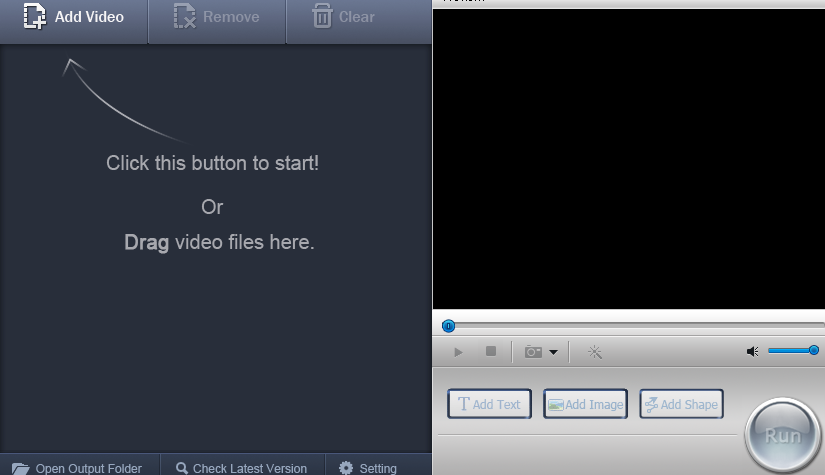This screenshot has height=475, width=825.
Task: Open the output folder
Action: pyautogui.click(x=77, y=468)
